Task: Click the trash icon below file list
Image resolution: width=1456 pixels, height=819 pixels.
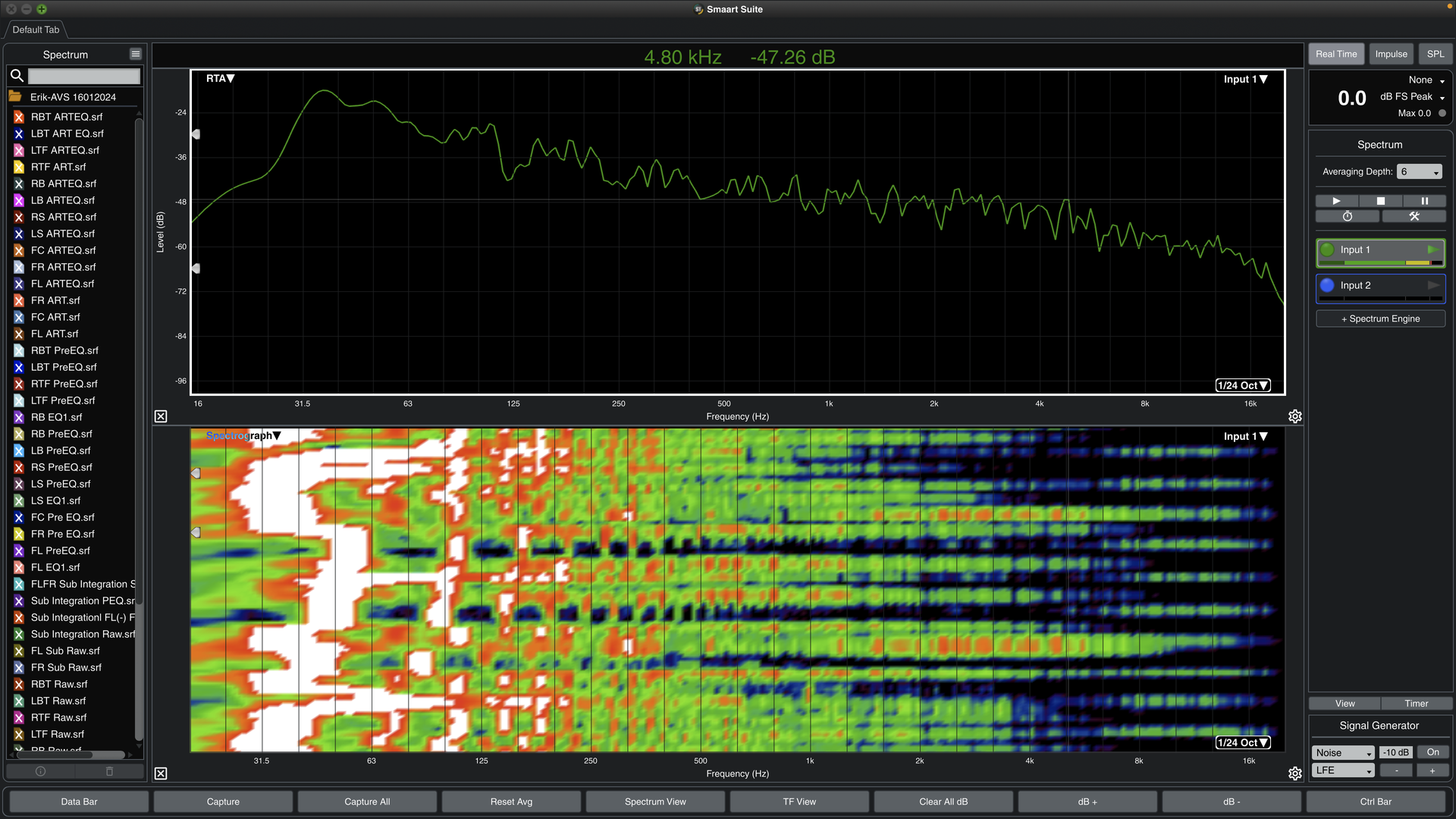Action: tap(109, 771)
